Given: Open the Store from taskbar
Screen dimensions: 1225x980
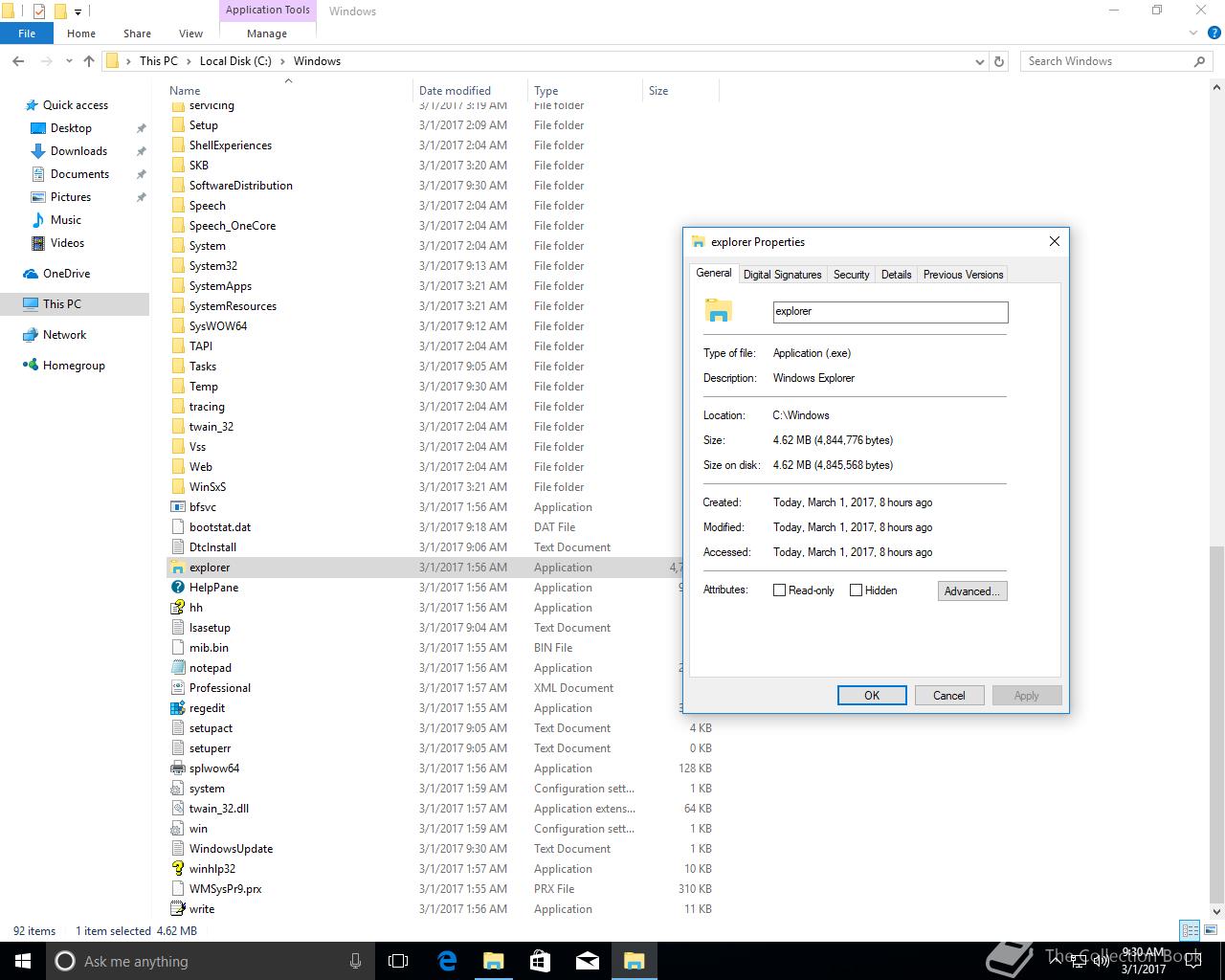Looking at the screenshot, I should pos(541,961).
